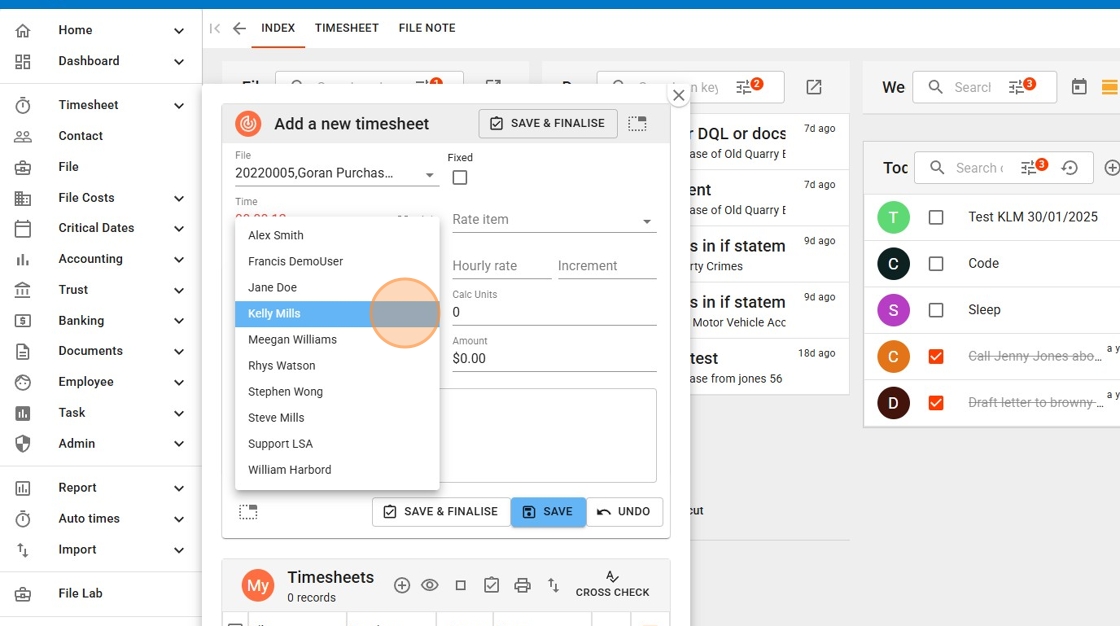This screenshot has width=1120, height=626.
Task: Click the blue SAVE button
Action: (548, 512)
